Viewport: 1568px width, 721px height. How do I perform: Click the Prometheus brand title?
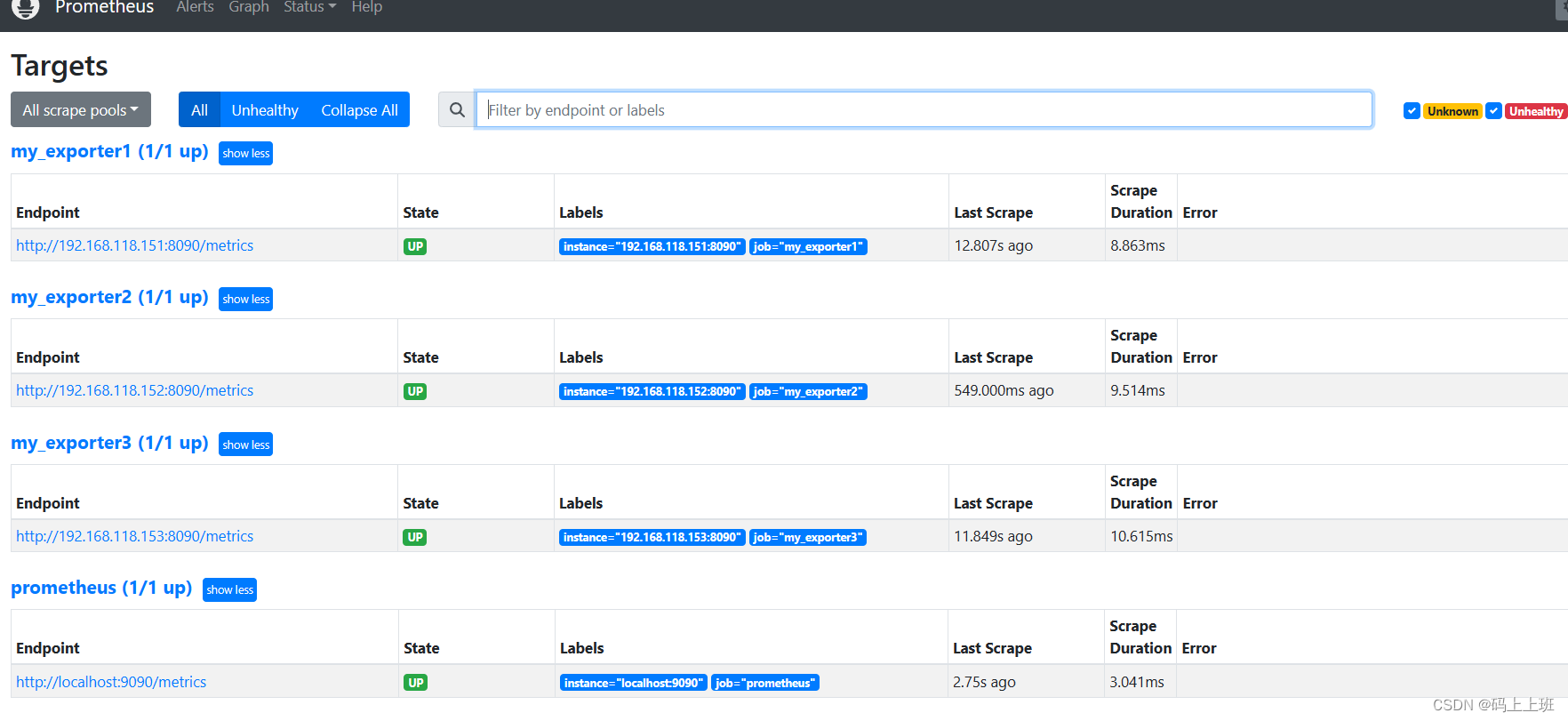104,7
